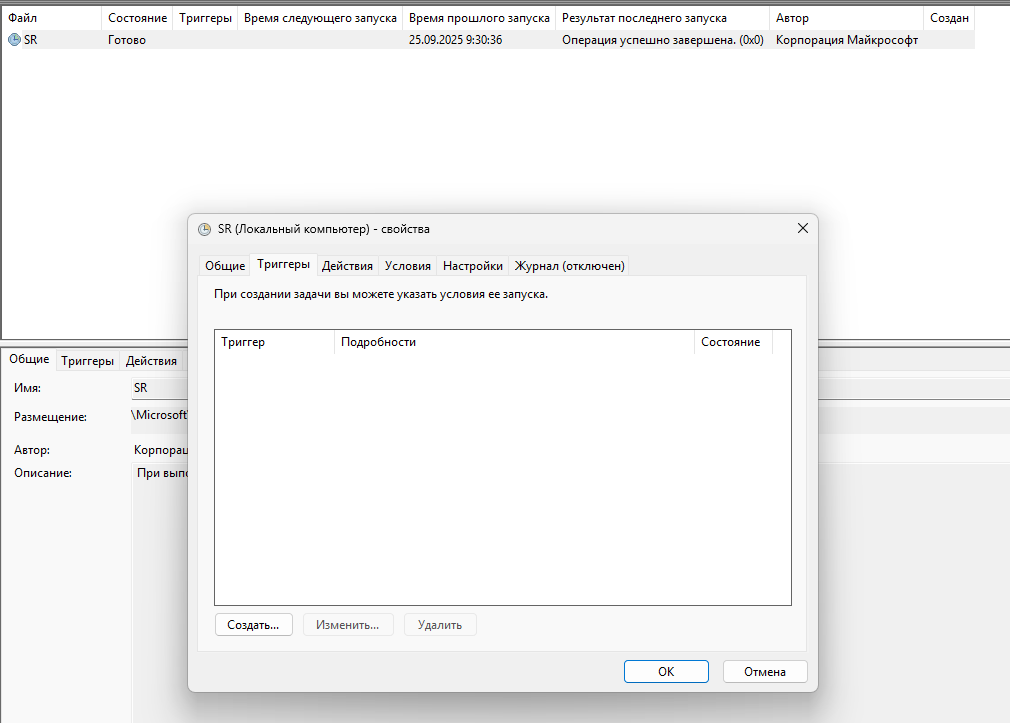Click the Изменить... button
This screenshot has width=1010, height=723.
[x=348, y=625]
